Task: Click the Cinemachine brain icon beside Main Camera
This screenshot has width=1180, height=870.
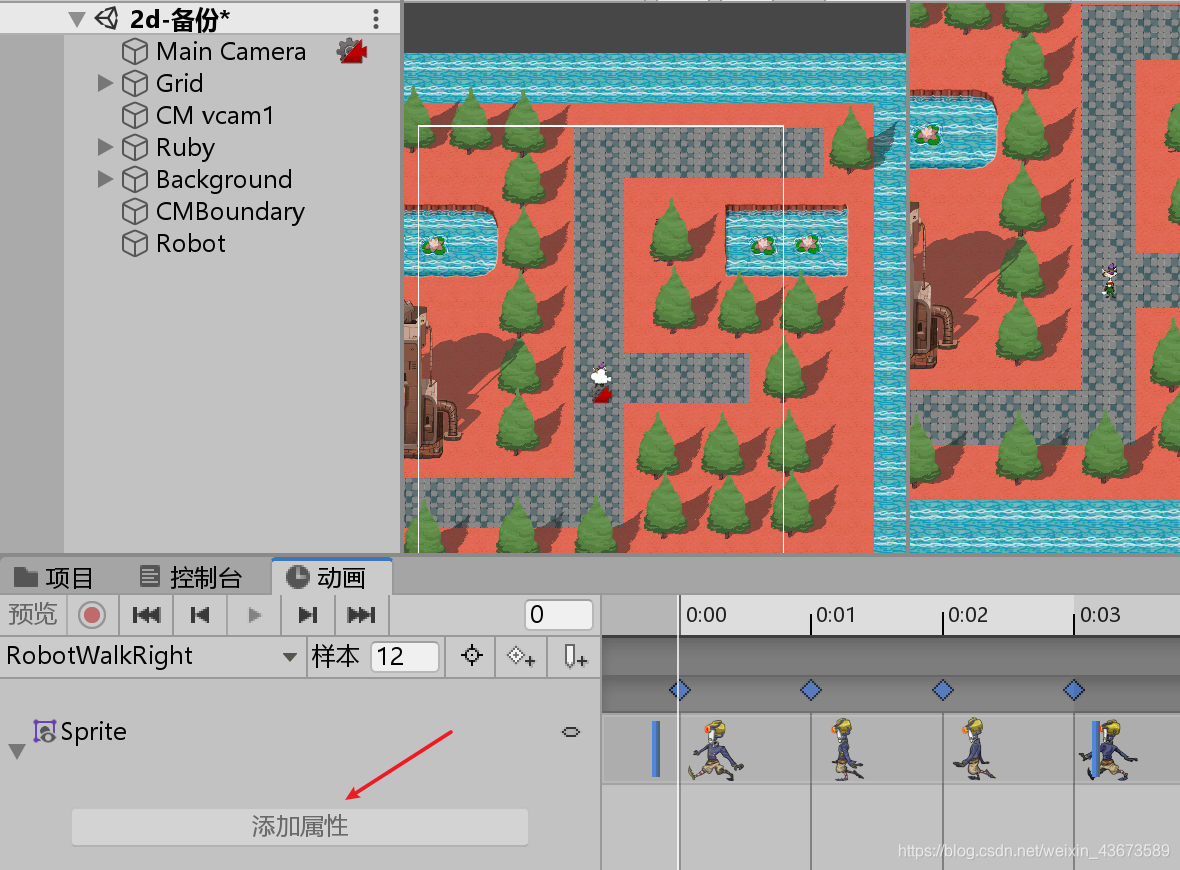Action: tap(351, 51)
